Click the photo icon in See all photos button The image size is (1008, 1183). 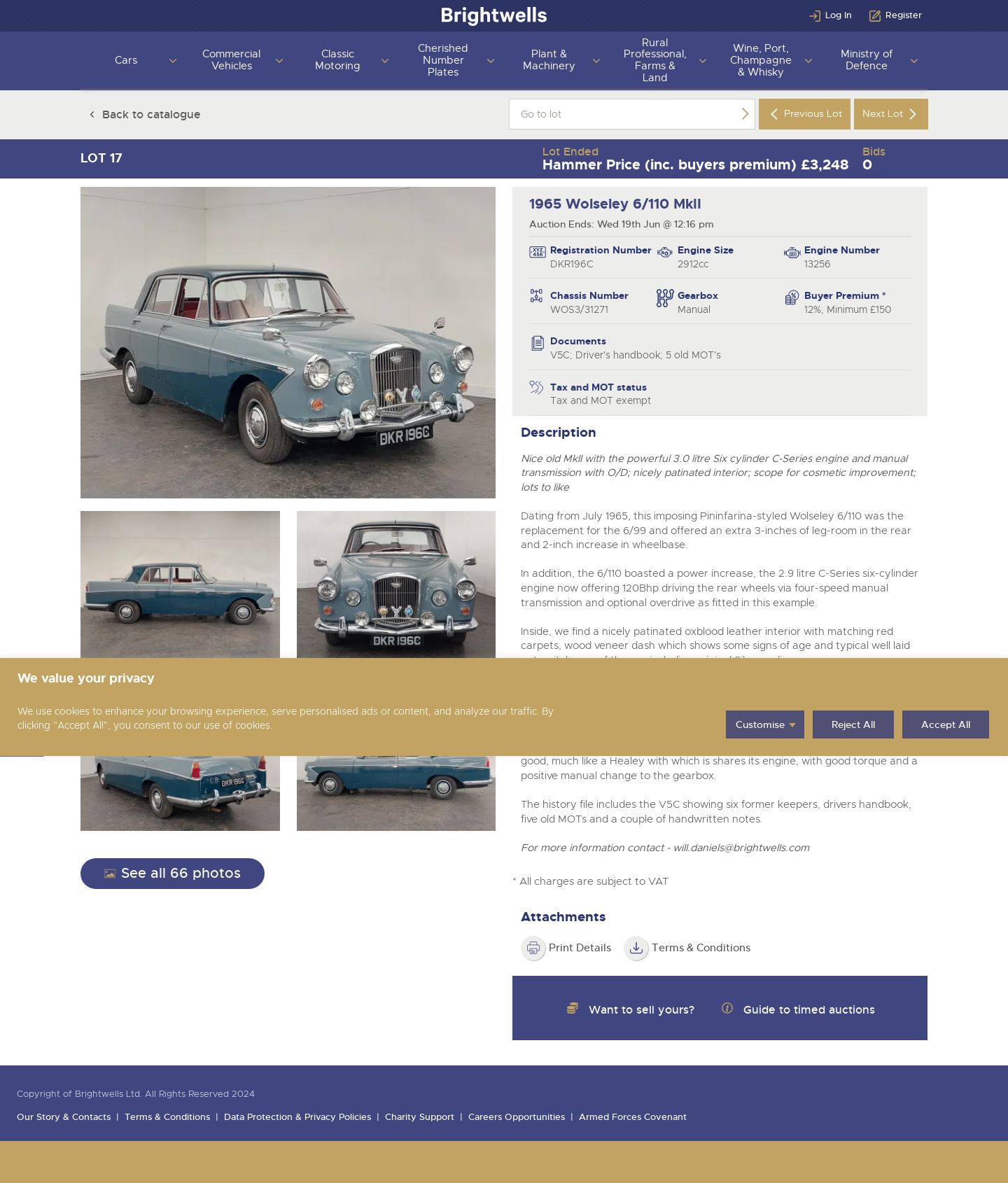pyautogui.click(x=110, y=874)
